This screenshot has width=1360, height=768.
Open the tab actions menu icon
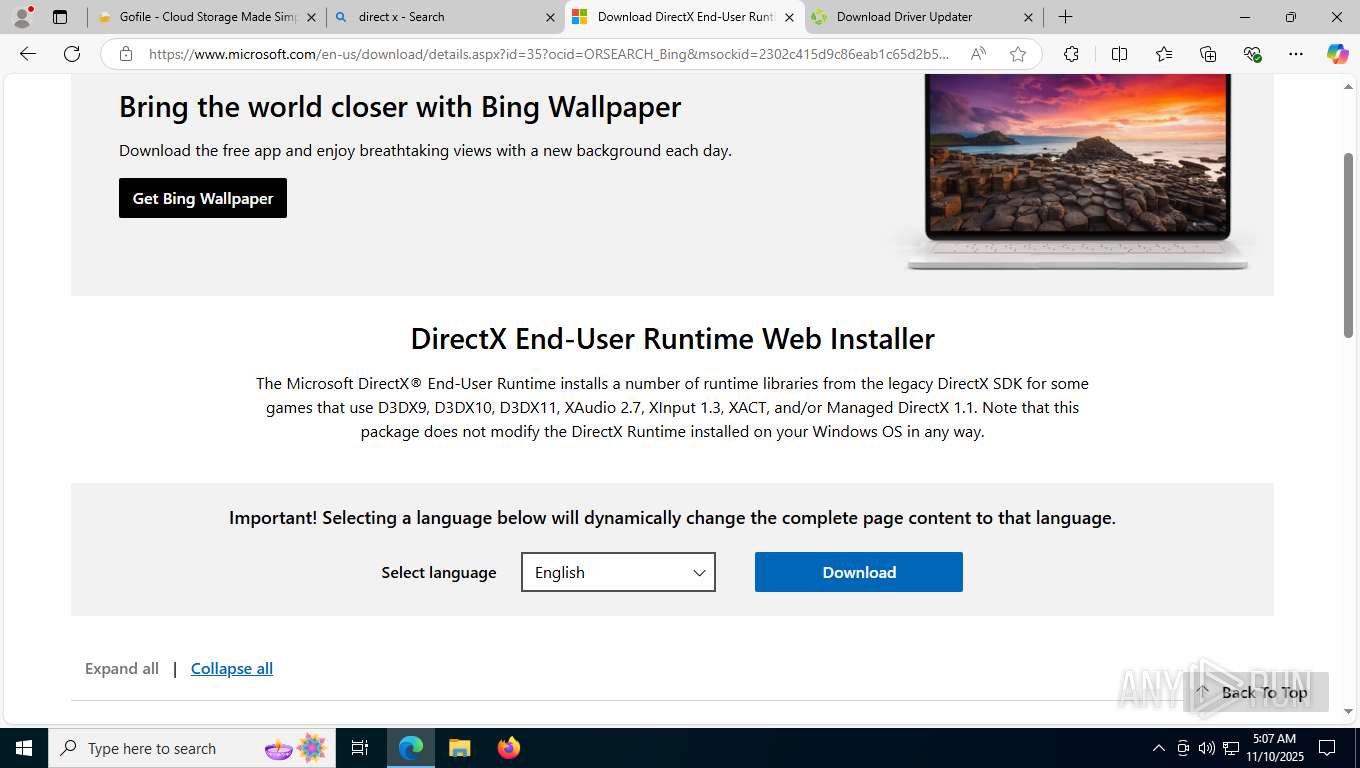tap(60, 17)
